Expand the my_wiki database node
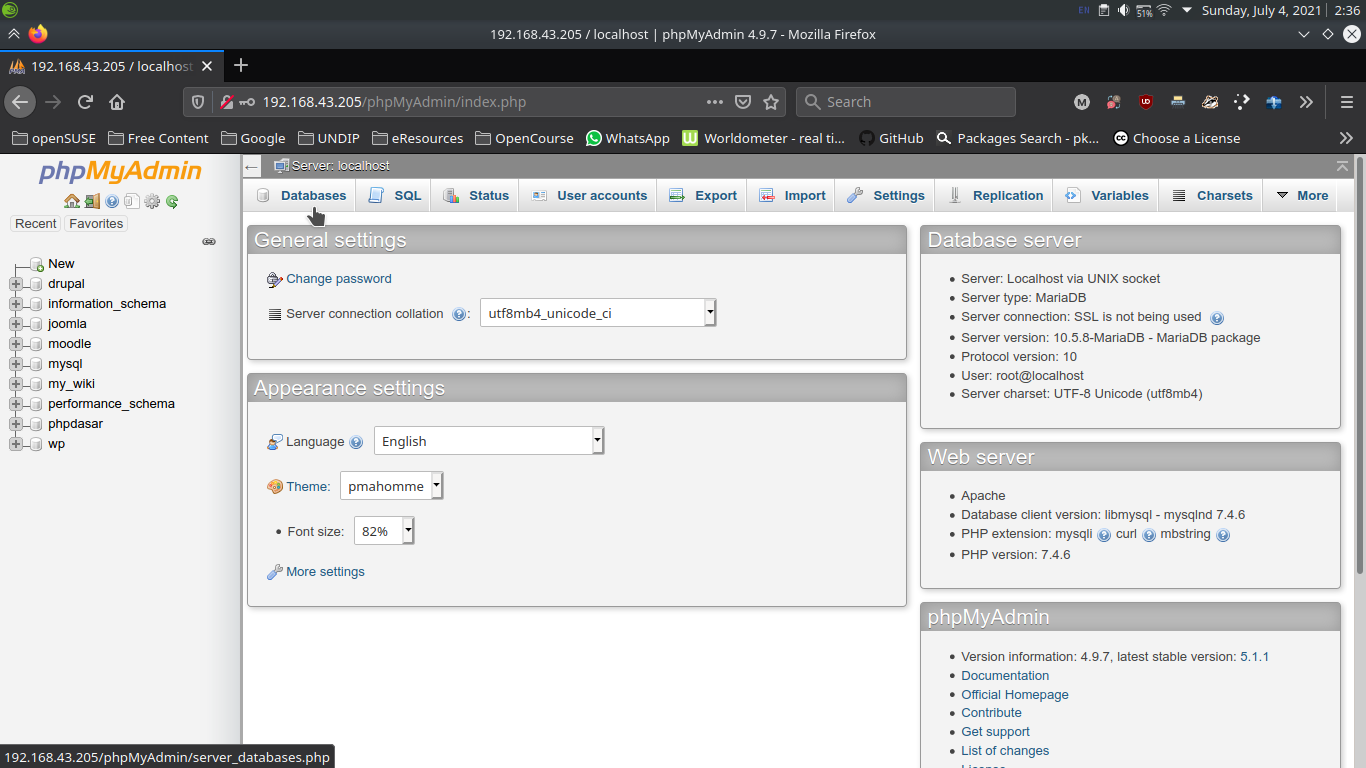 click(15, 384)
